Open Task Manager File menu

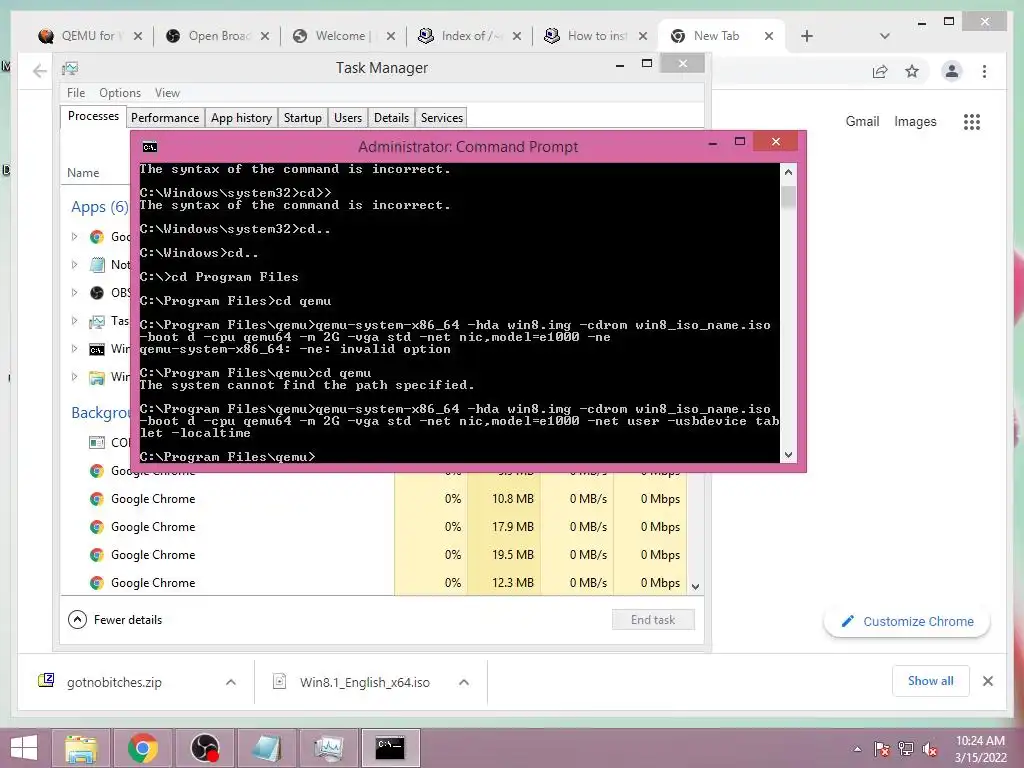click(76, 93)
